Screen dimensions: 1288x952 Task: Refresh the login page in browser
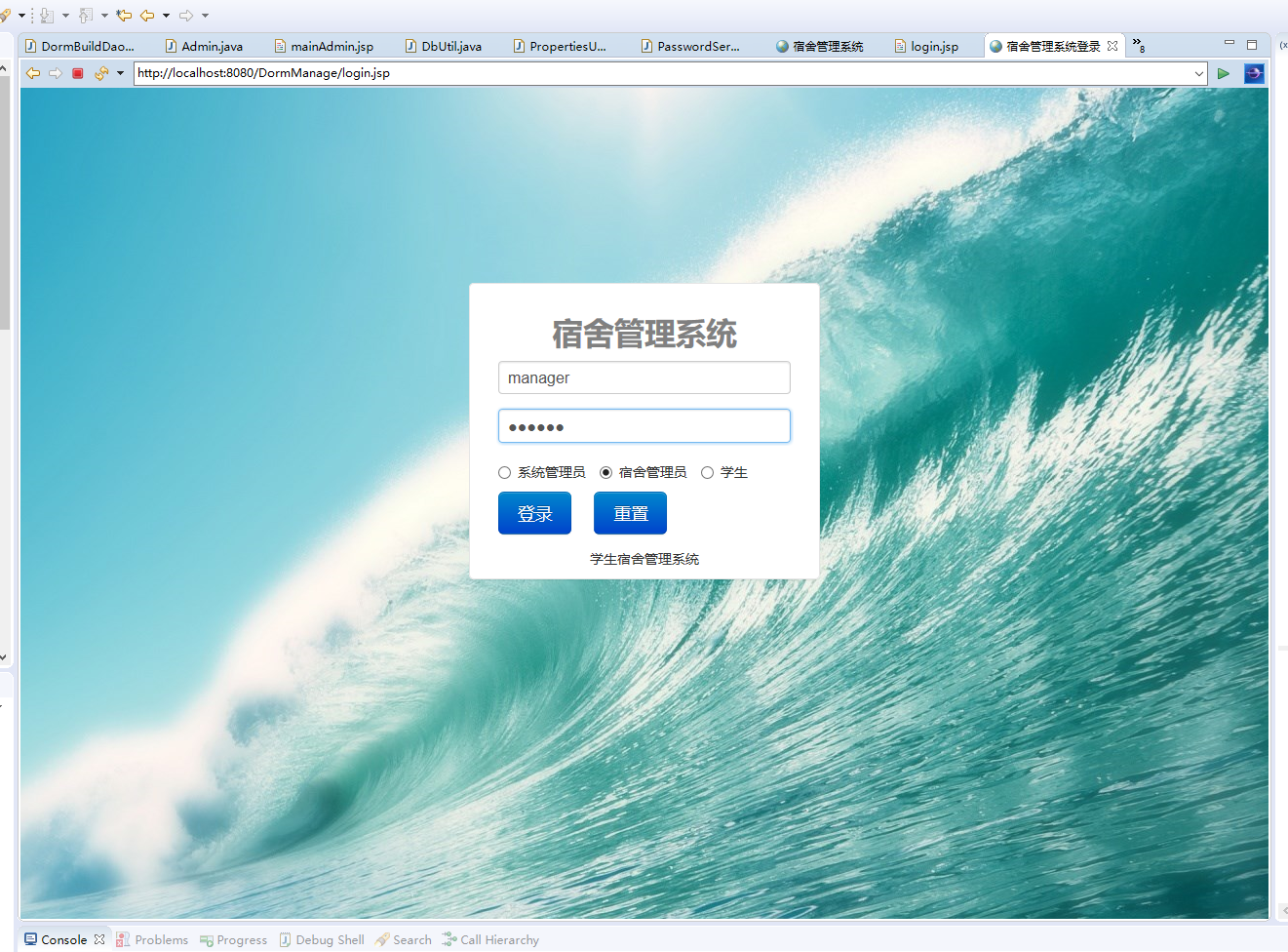pyautogui.click(x=101, y=72)
